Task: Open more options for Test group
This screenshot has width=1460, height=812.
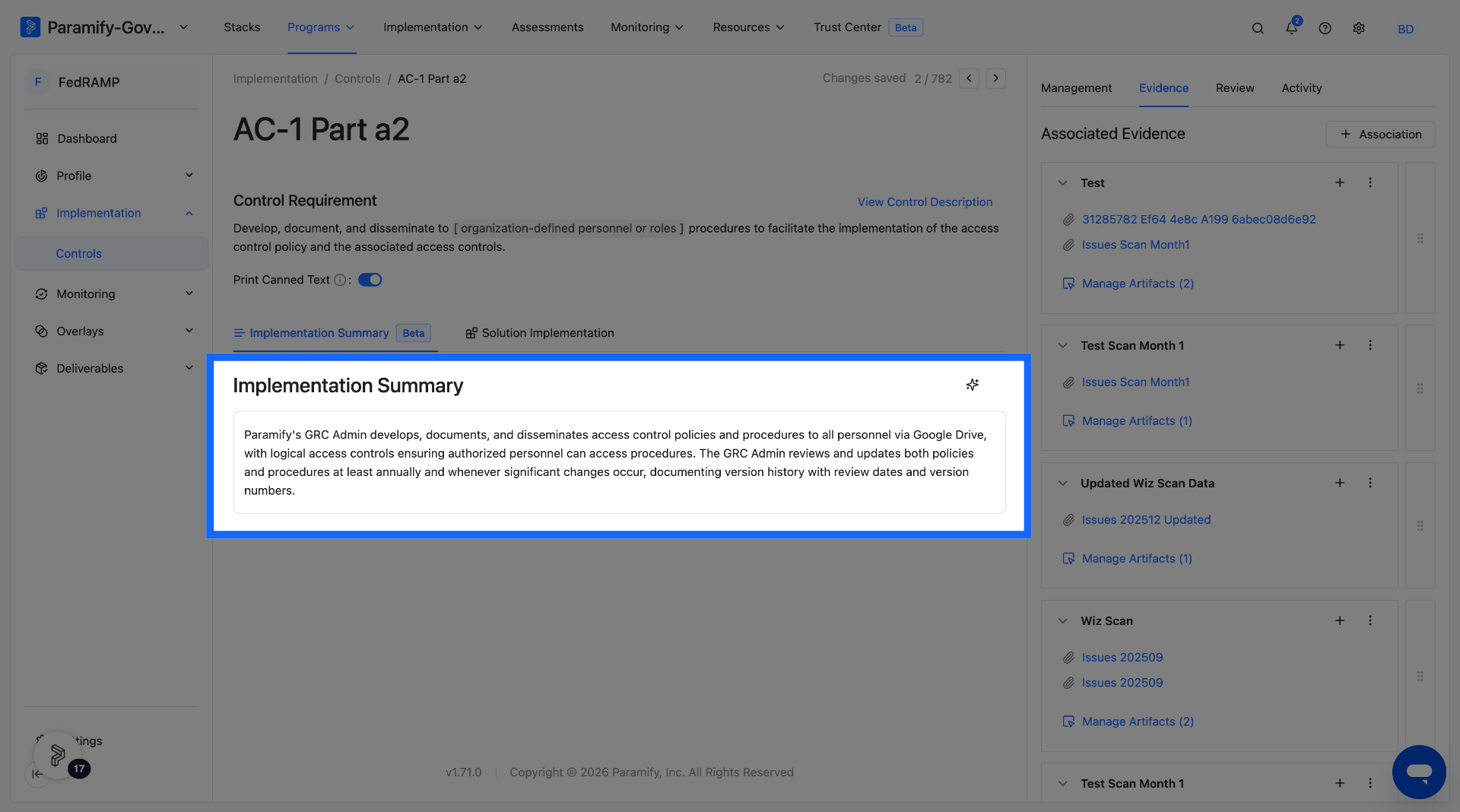Action: [x=1370, y=182]
